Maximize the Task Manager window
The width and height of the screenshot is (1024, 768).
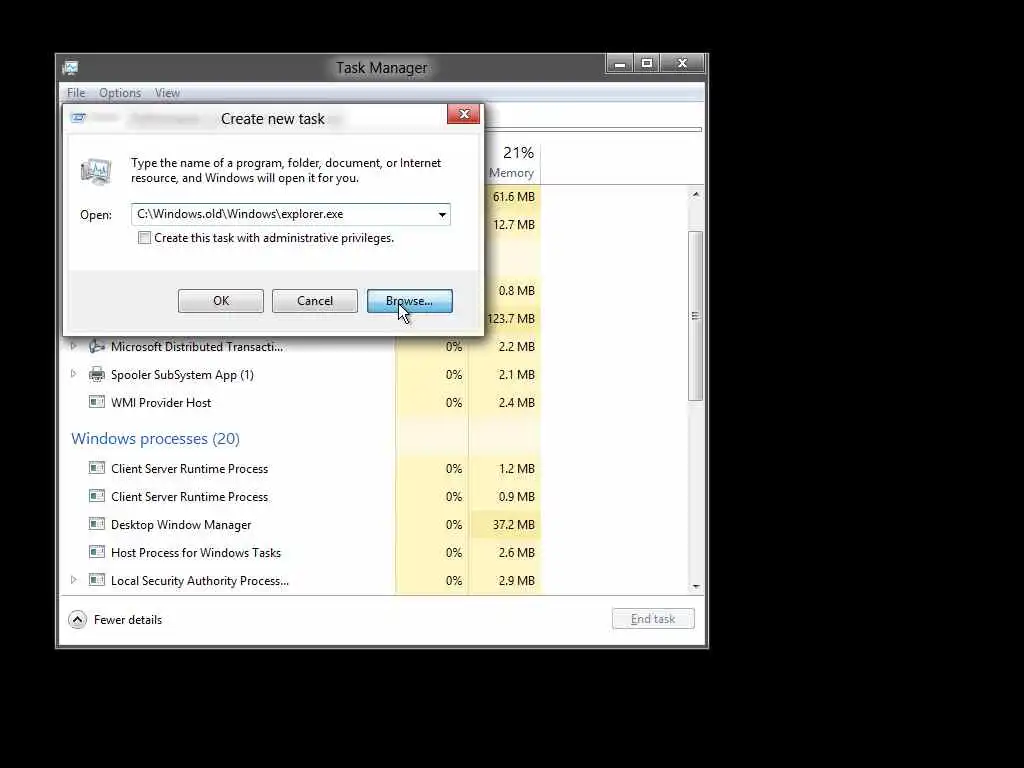click(x=647, y=63)
